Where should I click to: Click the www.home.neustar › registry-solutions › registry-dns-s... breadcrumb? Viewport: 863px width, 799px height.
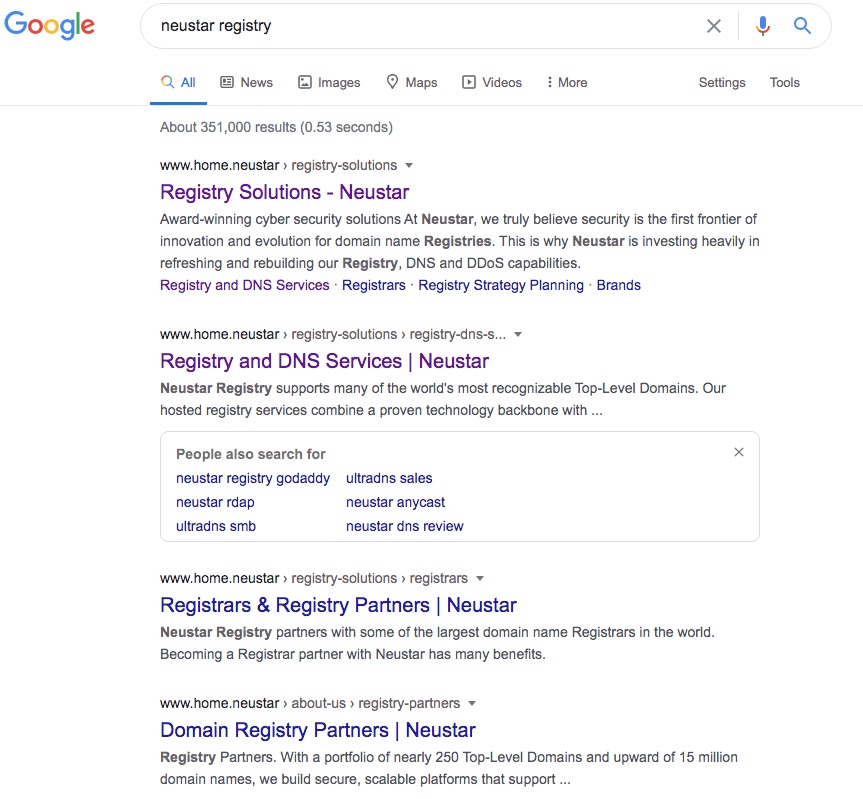(333, 335)
